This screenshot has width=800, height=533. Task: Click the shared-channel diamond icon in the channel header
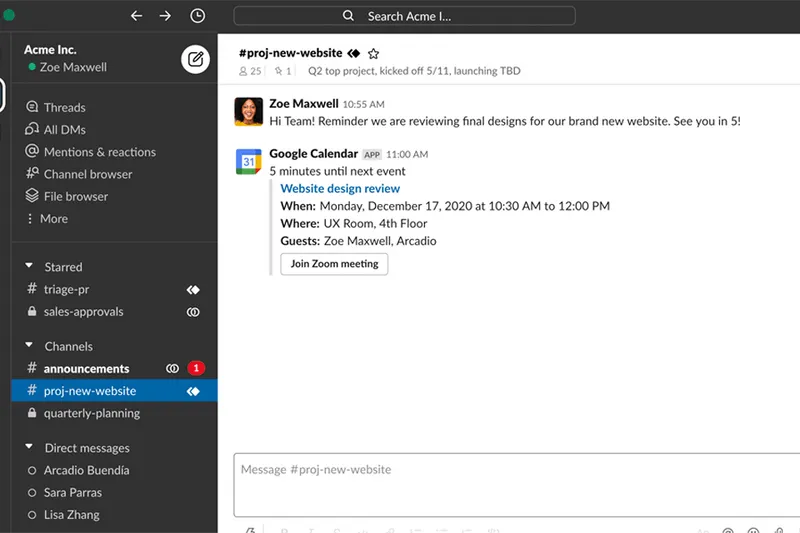click(x=354, y=53)
